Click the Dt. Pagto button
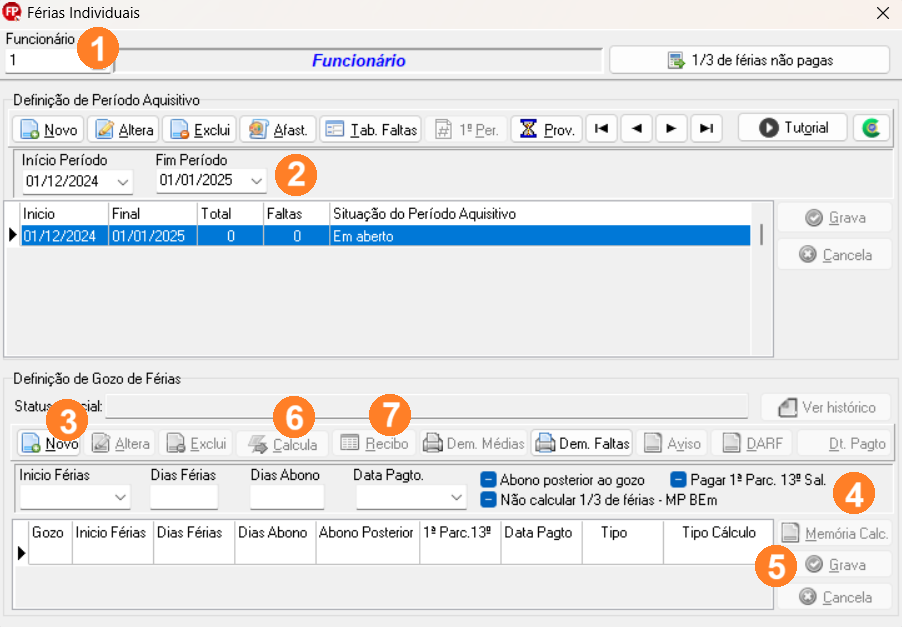Screen dimensions: 902x627 coord(844,444)
